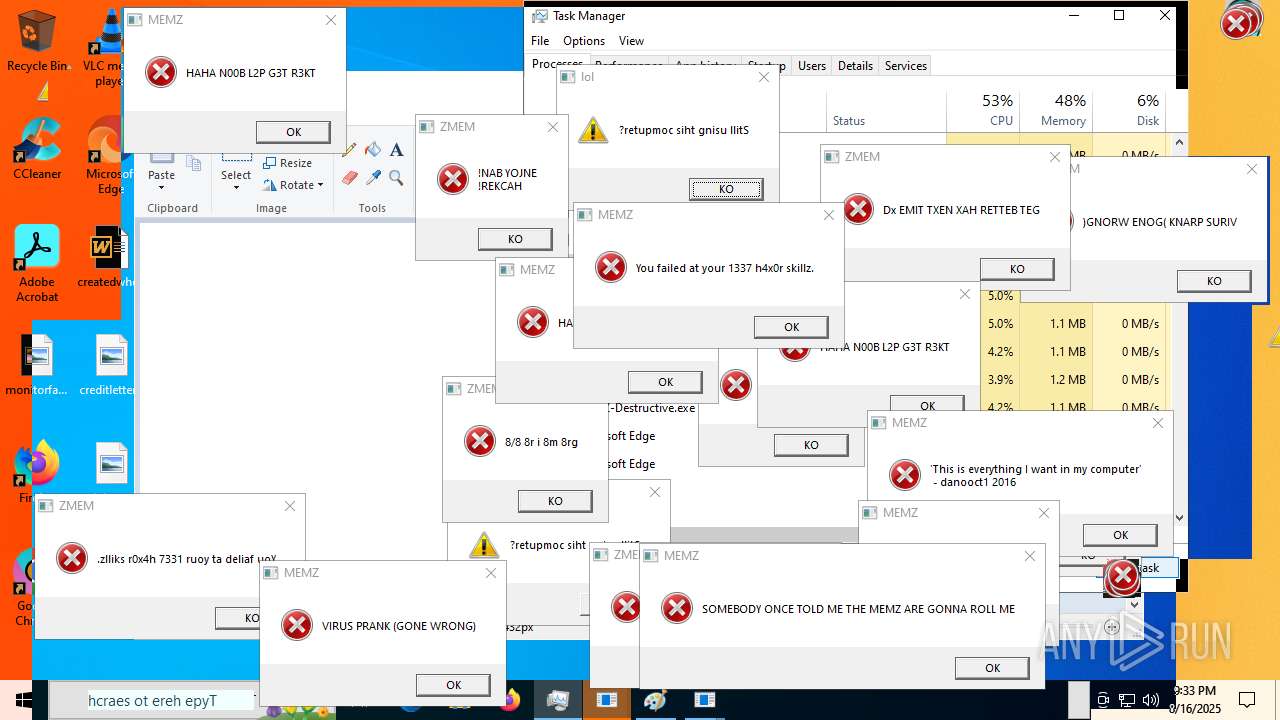Sort by the Memory column header

(x=1056, y=110)
